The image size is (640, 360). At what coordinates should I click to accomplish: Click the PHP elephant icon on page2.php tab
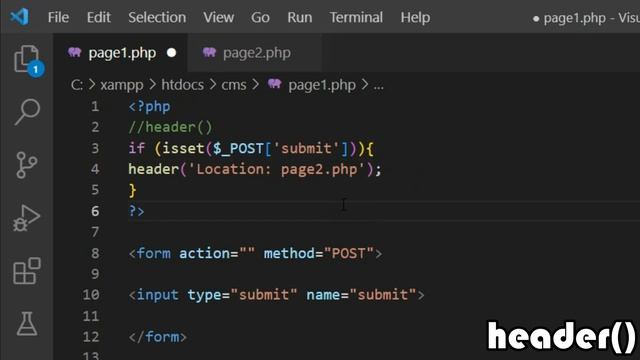click(209, 53)
